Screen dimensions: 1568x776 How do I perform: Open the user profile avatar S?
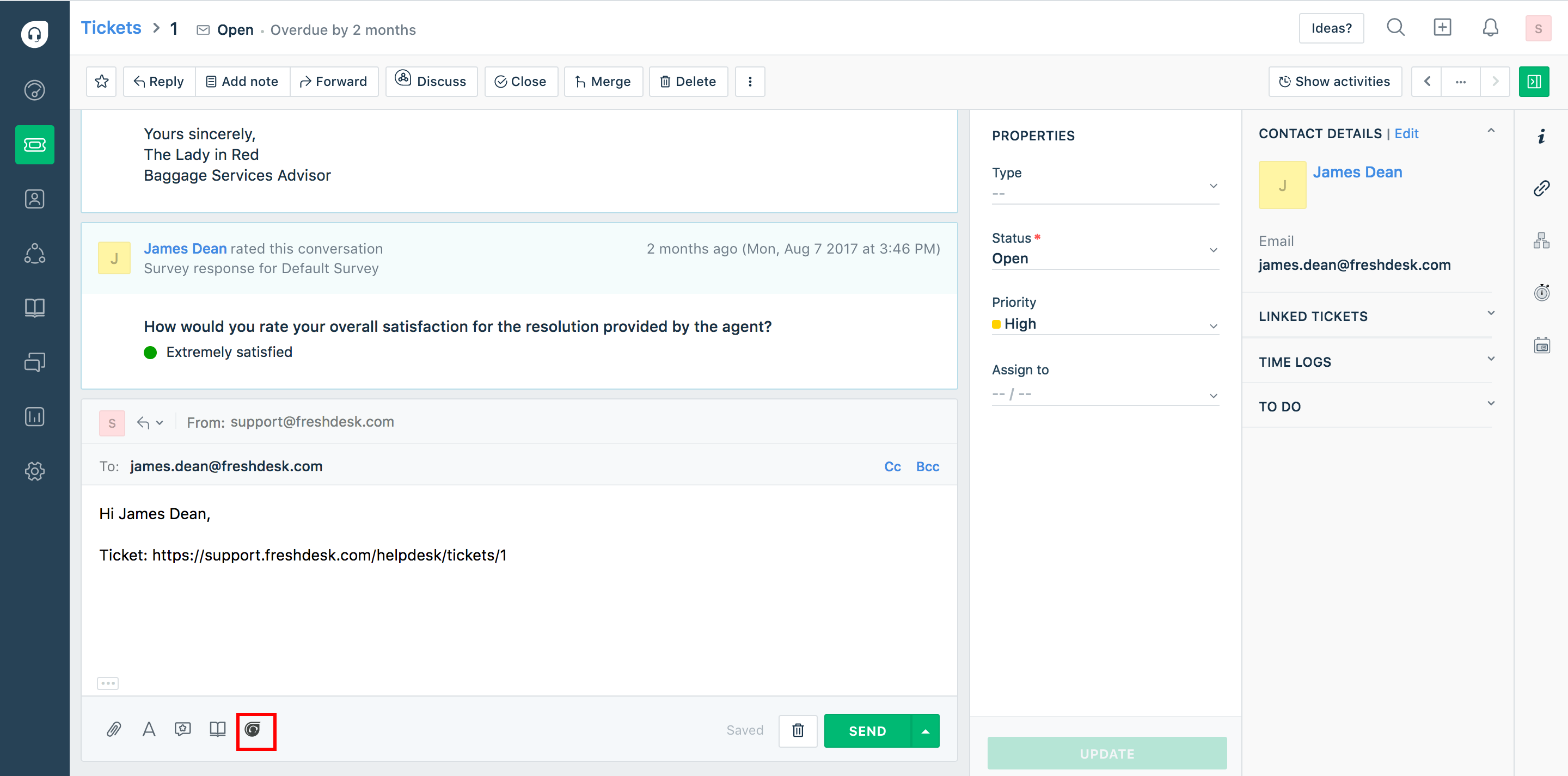point(1538,28)
